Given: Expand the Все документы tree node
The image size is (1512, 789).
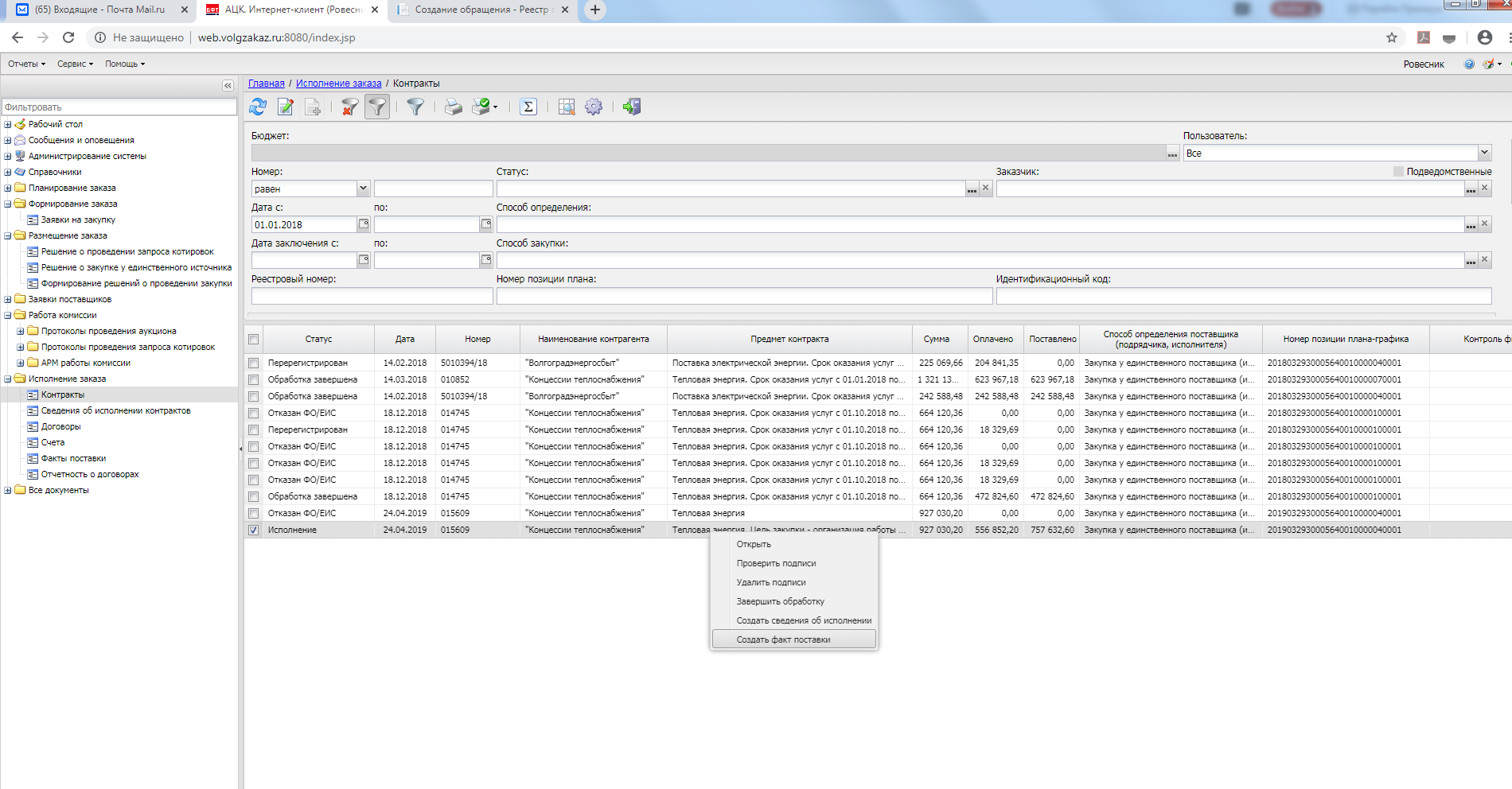Looking at the screenshot, I should click(8, 491).
